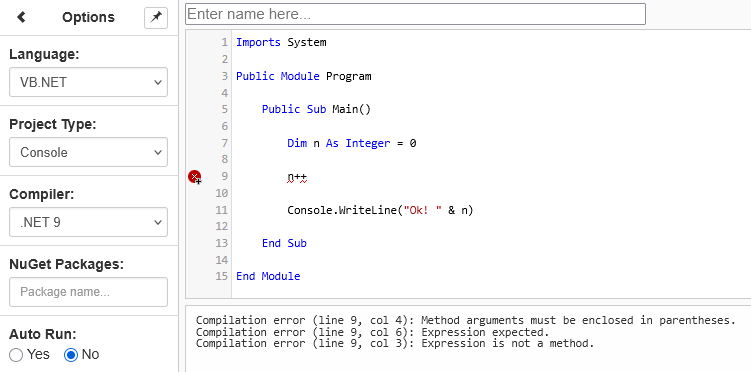This screenshot has height=372, width=751.
Task: Click the Console.WriteLine code line
Action: coord(380,210)
